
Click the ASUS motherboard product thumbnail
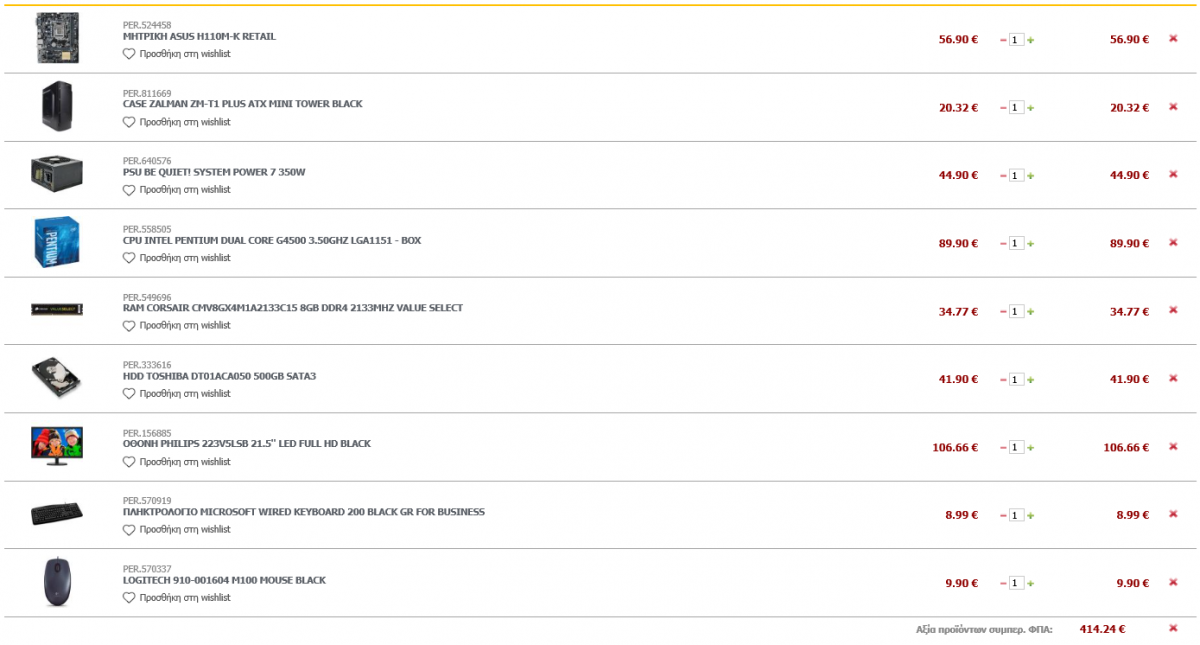pos(57,38)
